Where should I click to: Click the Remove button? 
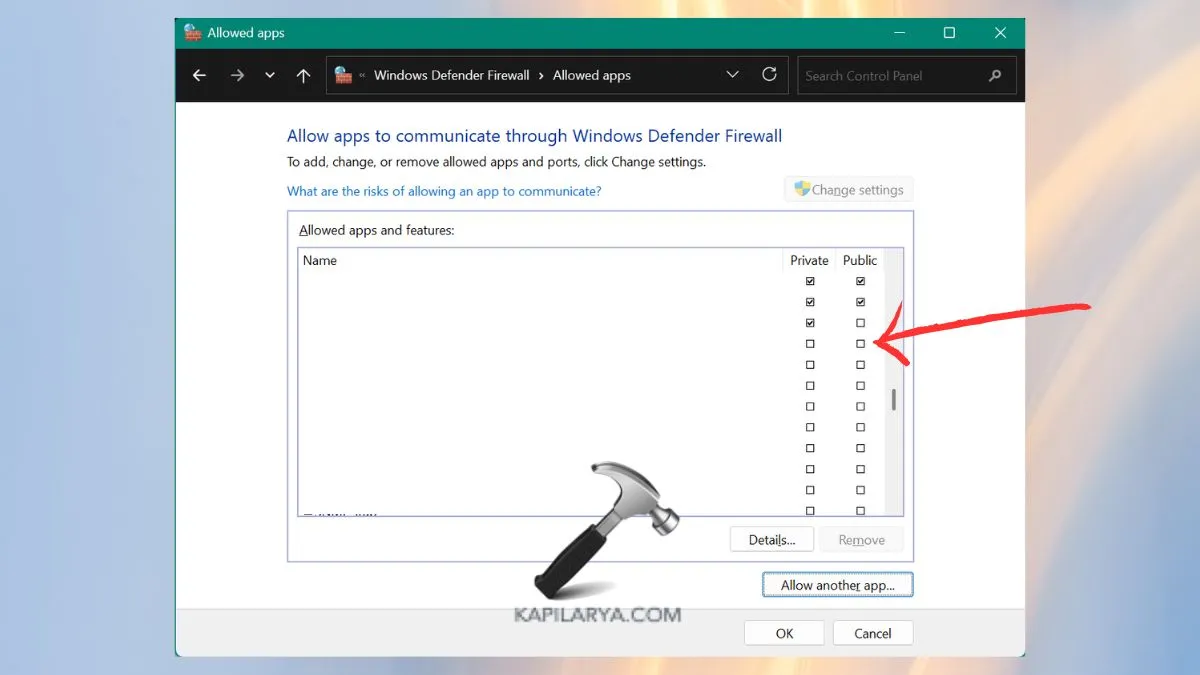pos(862,540)
